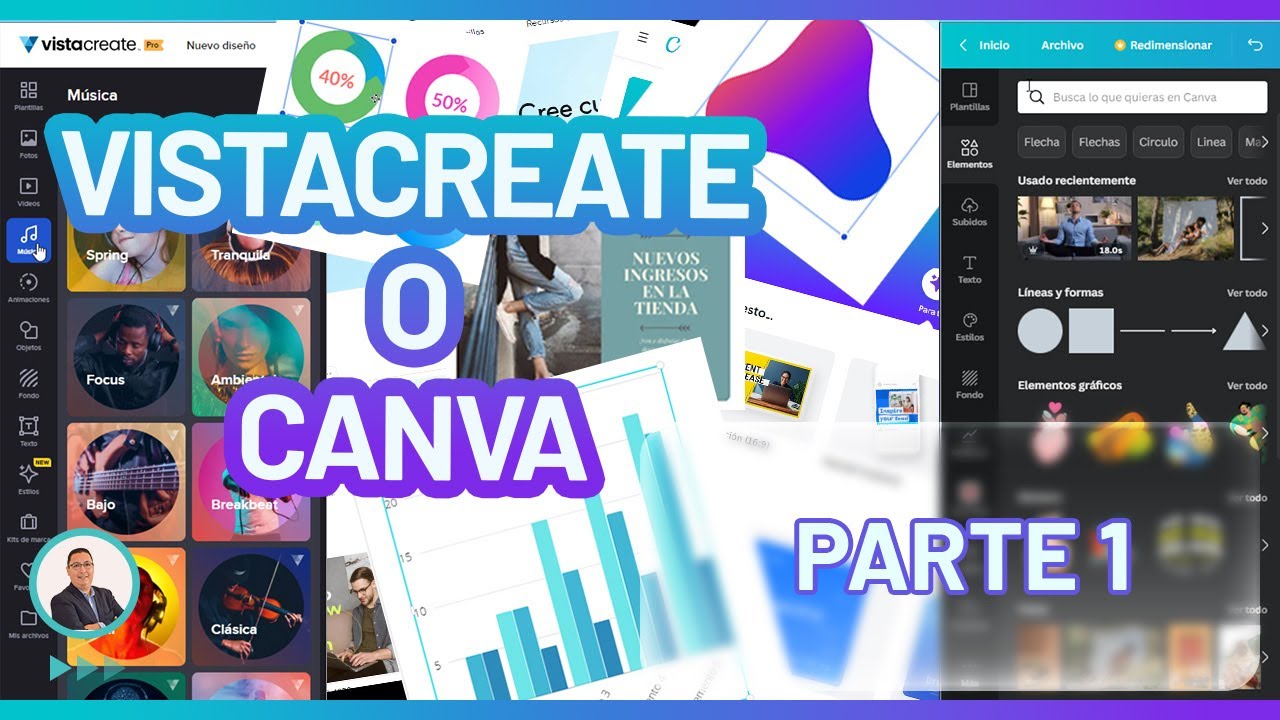Viewport: 1280px width, 720px height.
Task: Select the 40% green donut chart
Action: tap(337, 78)
